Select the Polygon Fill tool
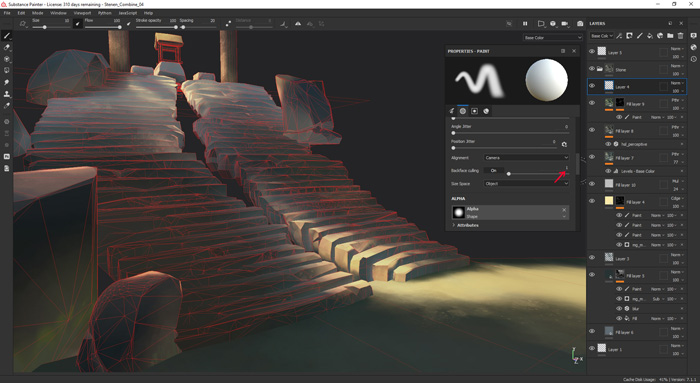 [x=7, y=71]
